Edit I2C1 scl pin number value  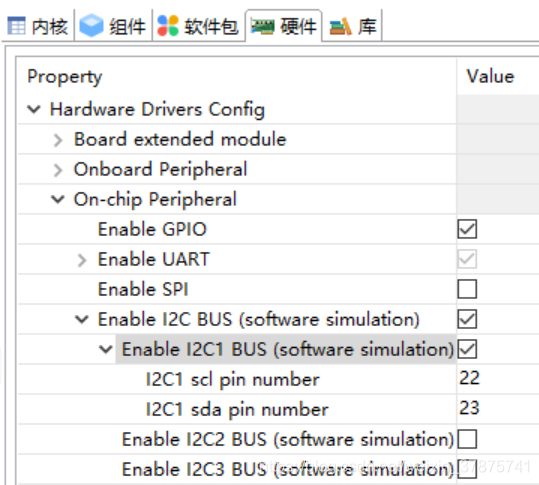pyautogui.click(x=498, y=378)
